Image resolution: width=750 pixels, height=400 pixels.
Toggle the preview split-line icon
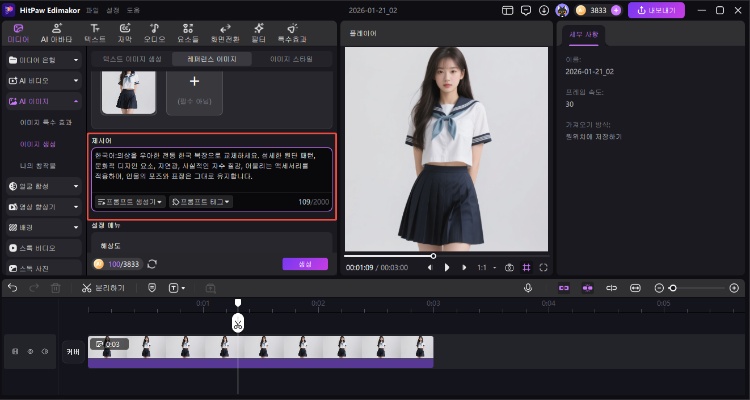tap(611, 288)
